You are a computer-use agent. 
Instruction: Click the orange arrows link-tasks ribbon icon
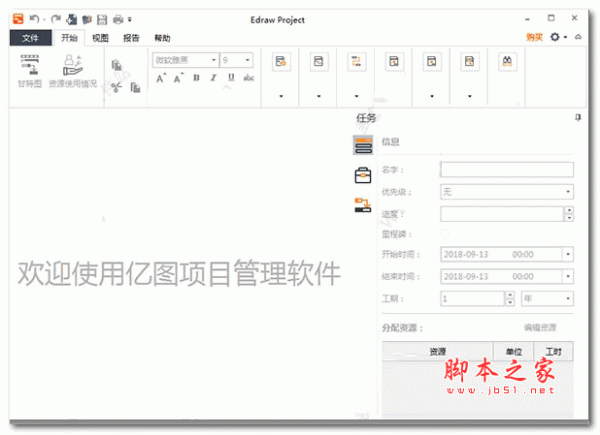point(356,62)
